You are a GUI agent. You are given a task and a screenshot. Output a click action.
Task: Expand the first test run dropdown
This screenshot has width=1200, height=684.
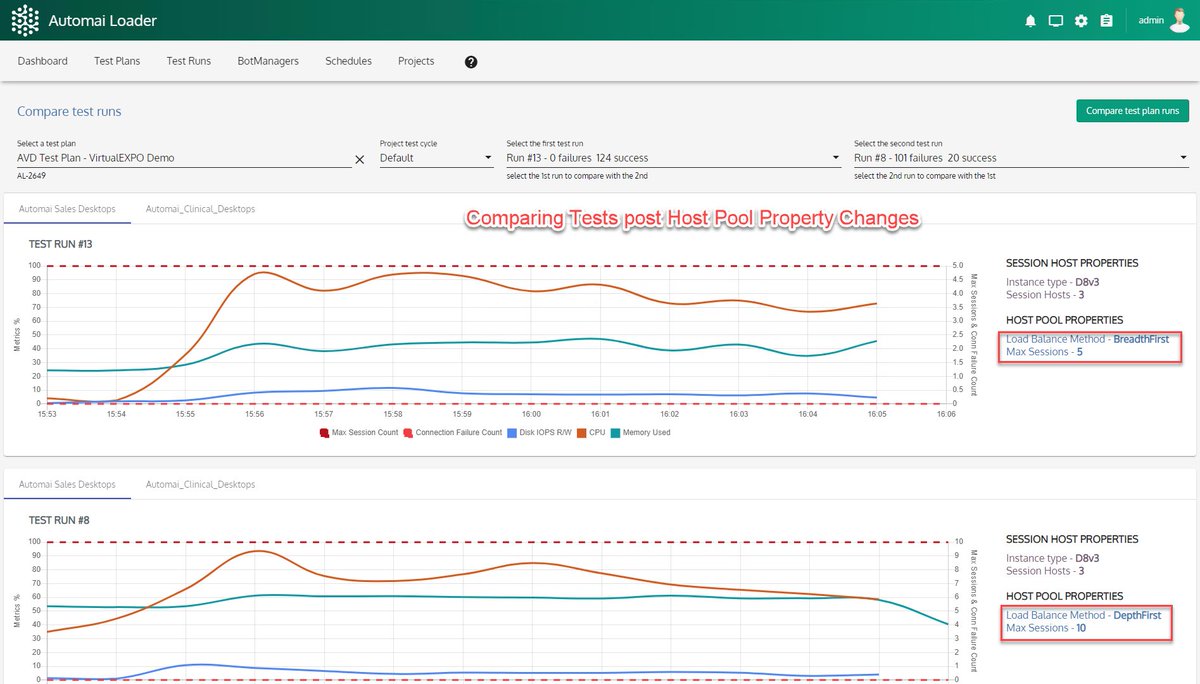(x=673, y=158)
